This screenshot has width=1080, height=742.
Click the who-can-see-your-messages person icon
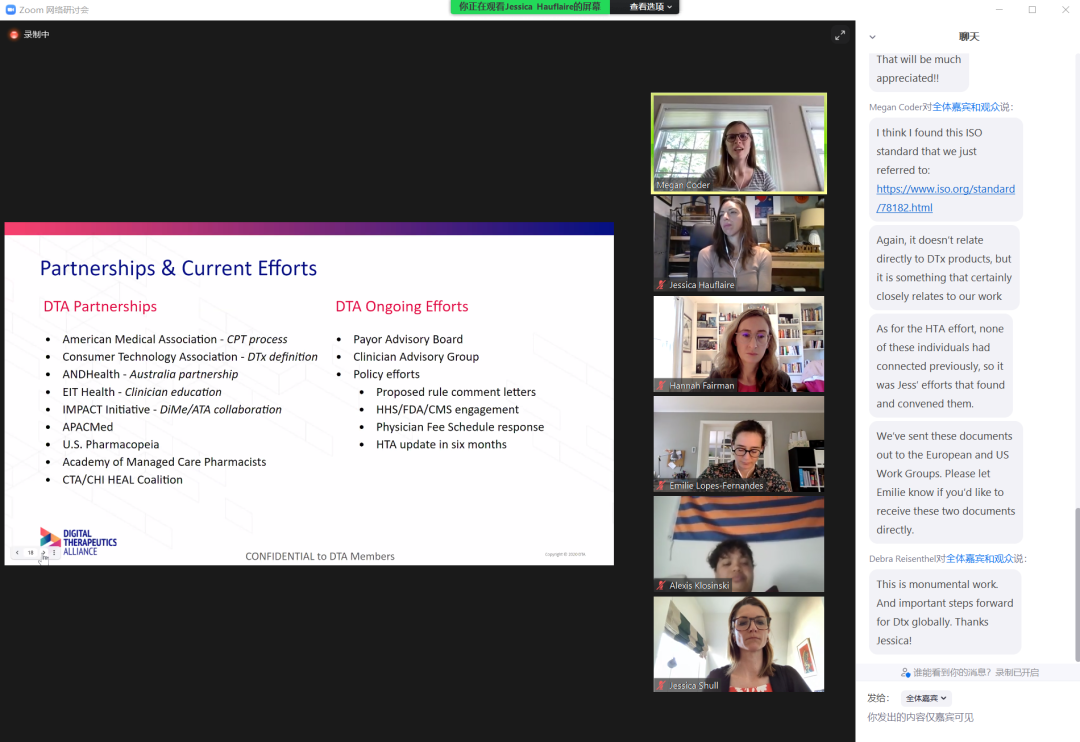coord(905,673)
